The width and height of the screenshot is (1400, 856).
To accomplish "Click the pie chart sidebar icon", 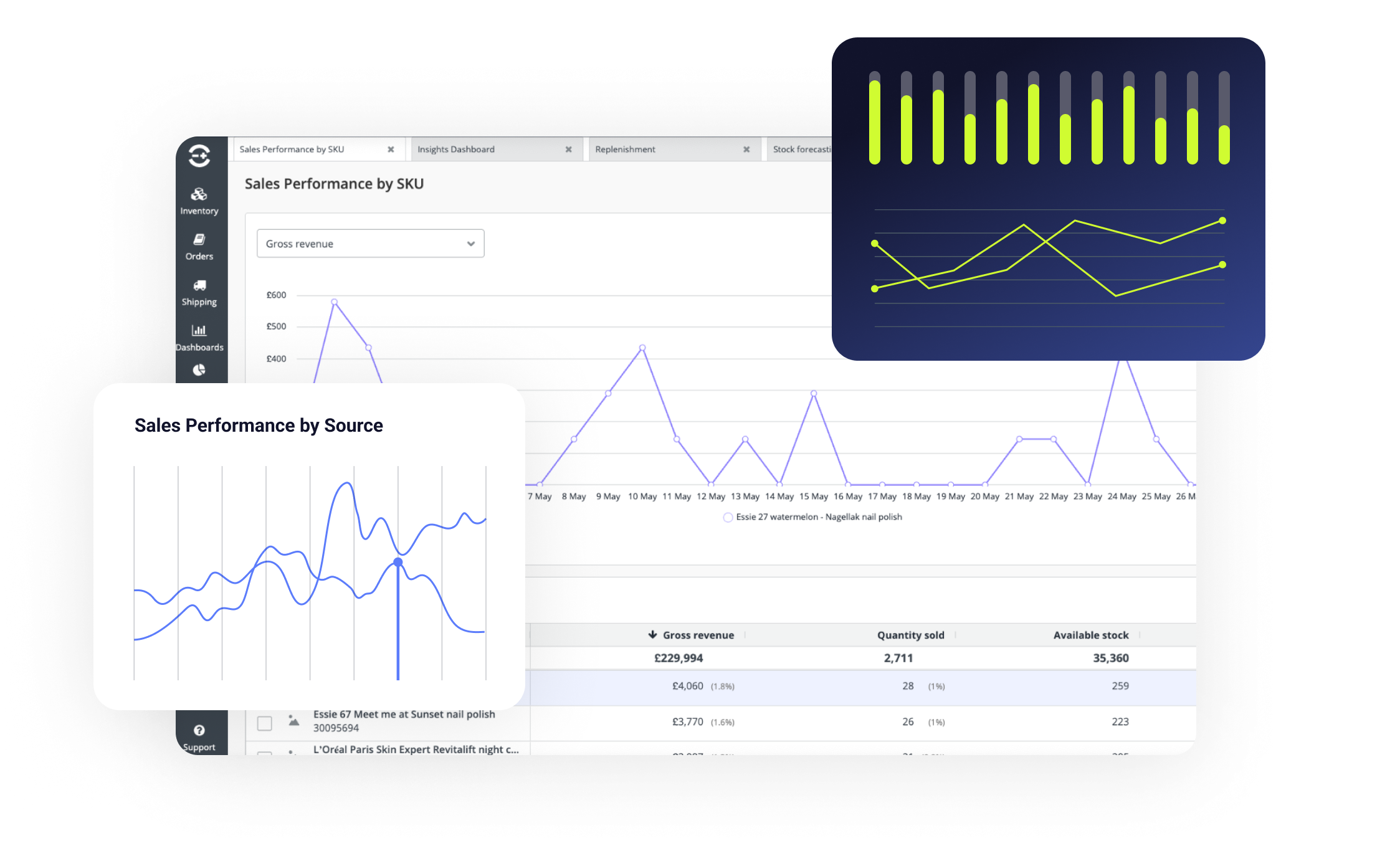I will tap(199, 370).
